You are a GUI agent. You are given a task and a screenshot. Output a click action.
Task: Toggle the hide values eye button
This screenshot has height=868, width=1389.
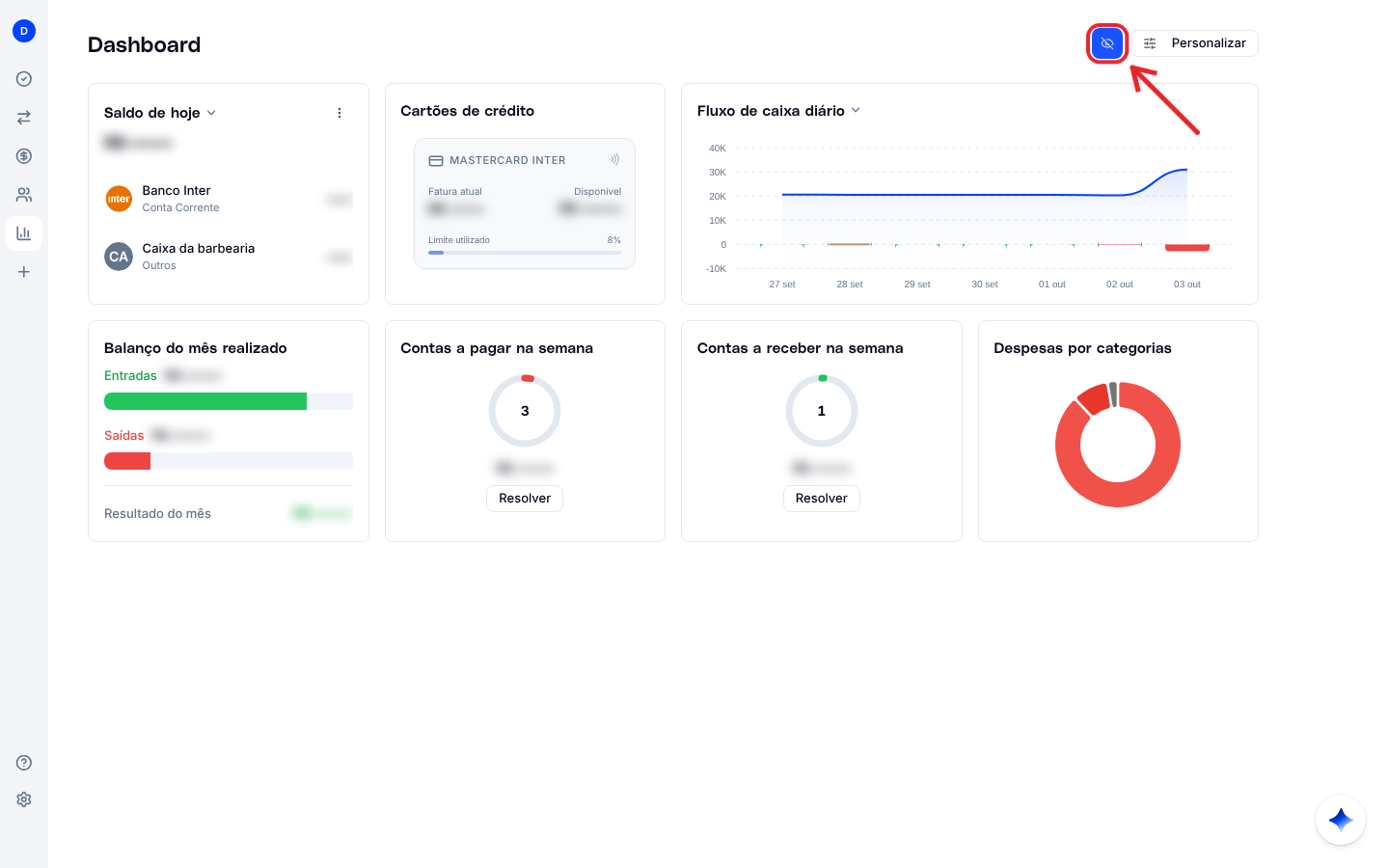pyautogui.click(x=1107, y=43)
